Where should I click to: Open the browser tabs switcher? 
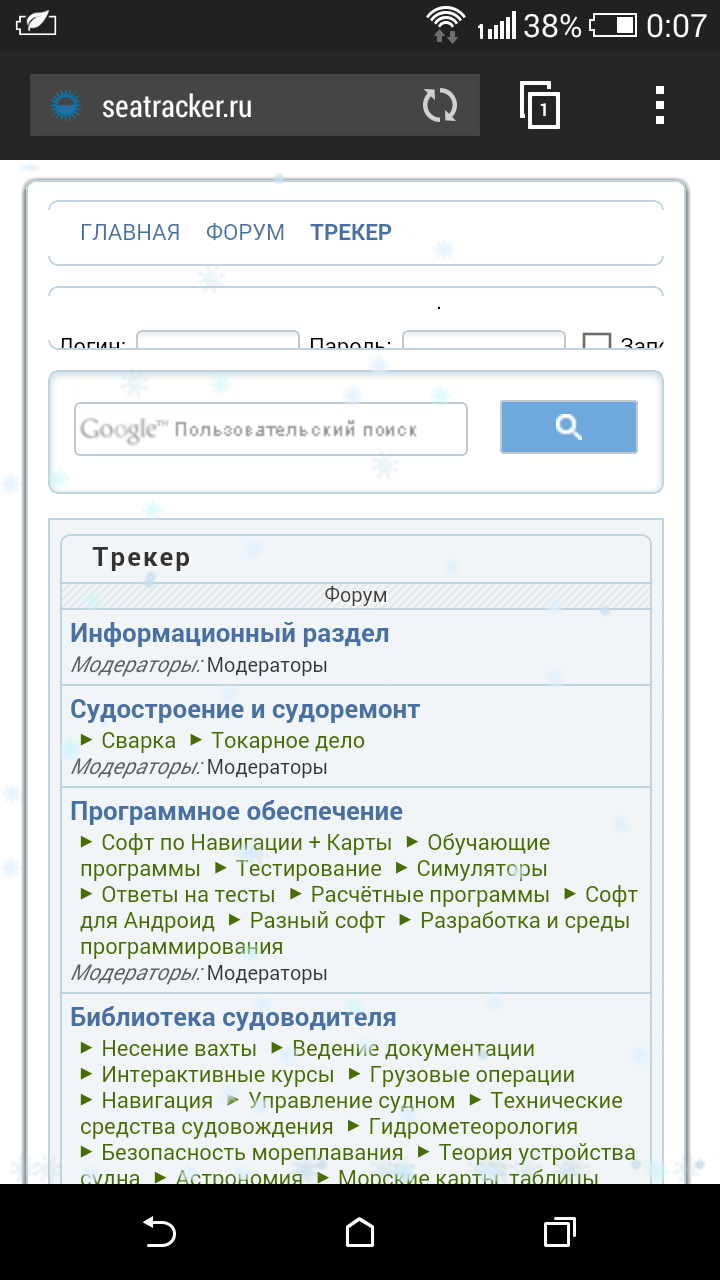tap(540, 106)
